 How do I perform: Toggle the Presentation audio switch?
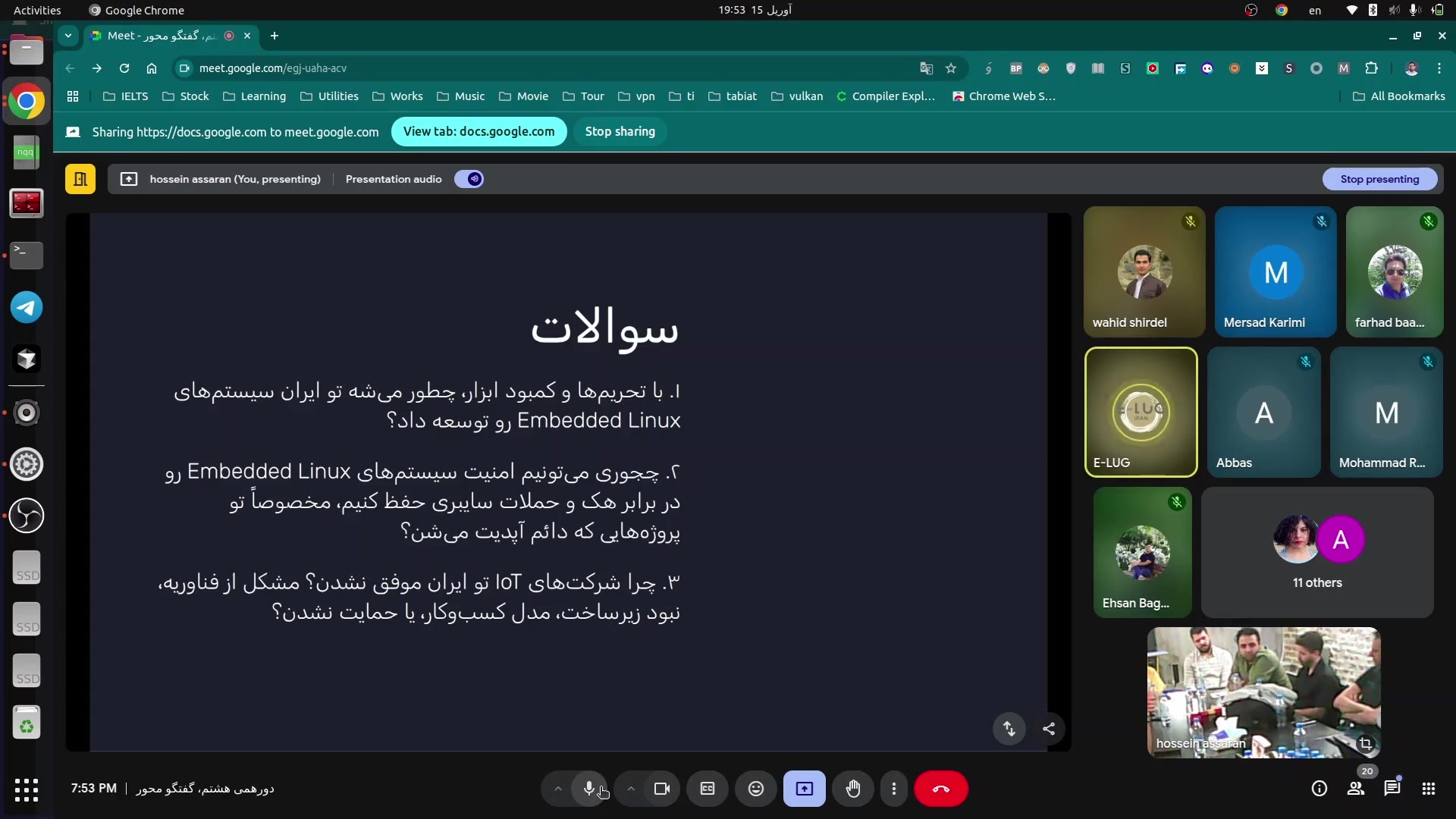click(x=469, y=179)
